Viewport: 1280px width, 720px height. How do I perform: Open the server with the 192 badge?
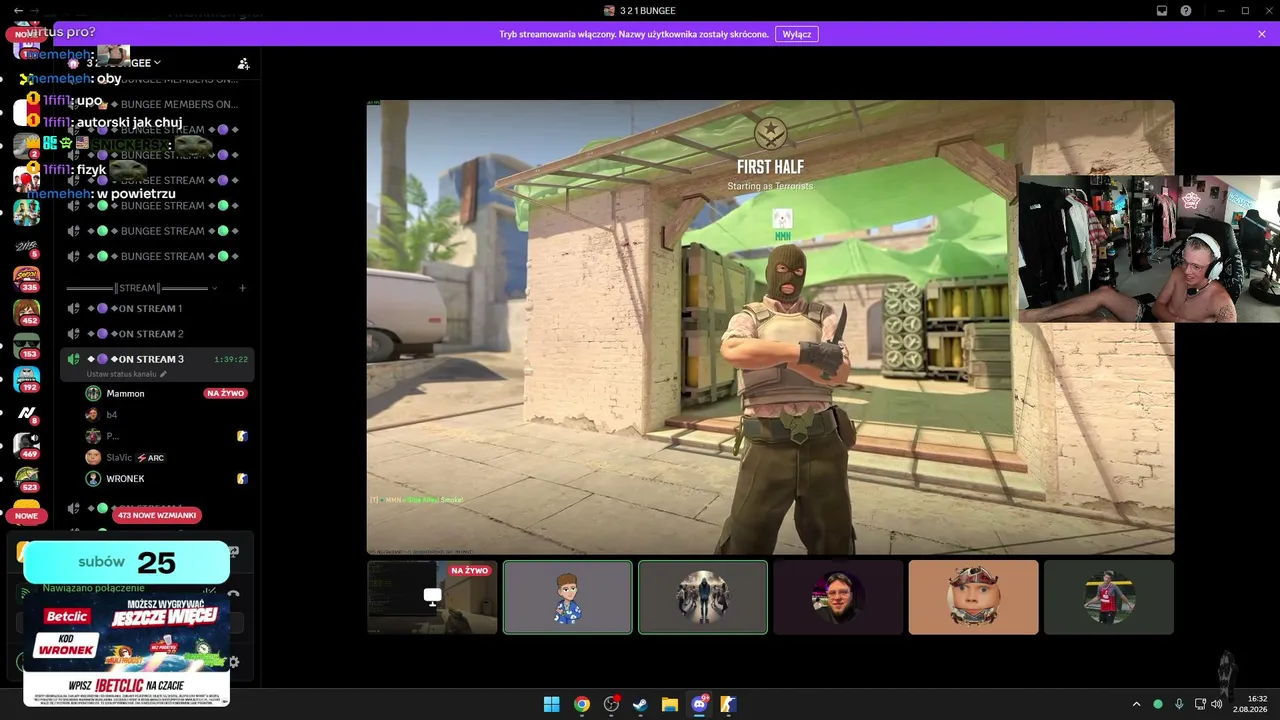coord(26,379)
